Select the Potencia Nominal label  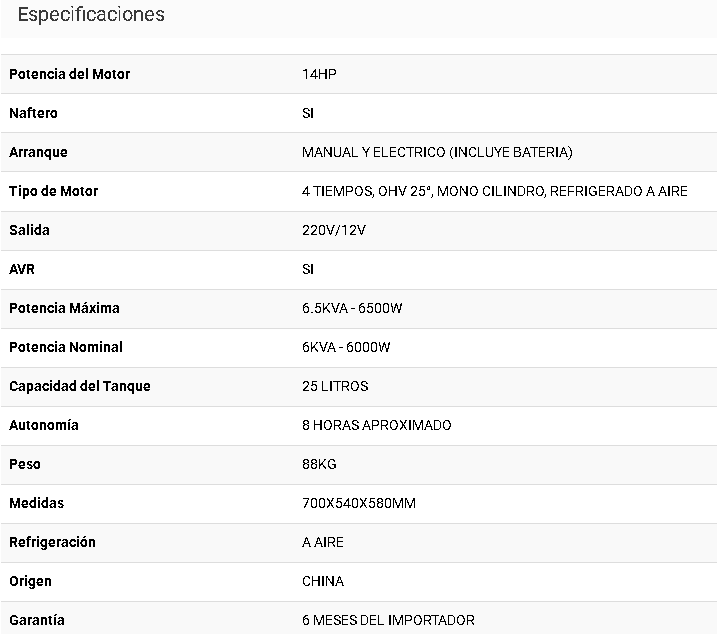coord(66,347)
